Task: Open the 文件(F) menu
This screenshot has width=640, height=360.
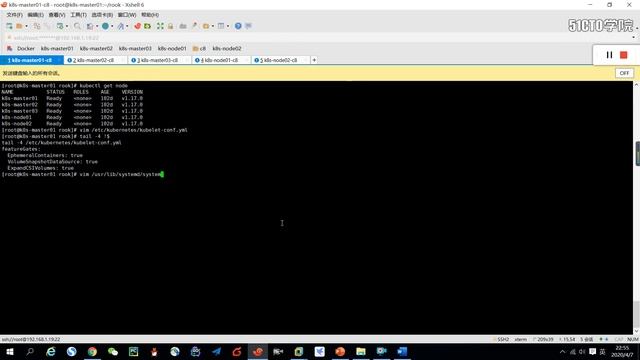Action: (x=14, y=15)
